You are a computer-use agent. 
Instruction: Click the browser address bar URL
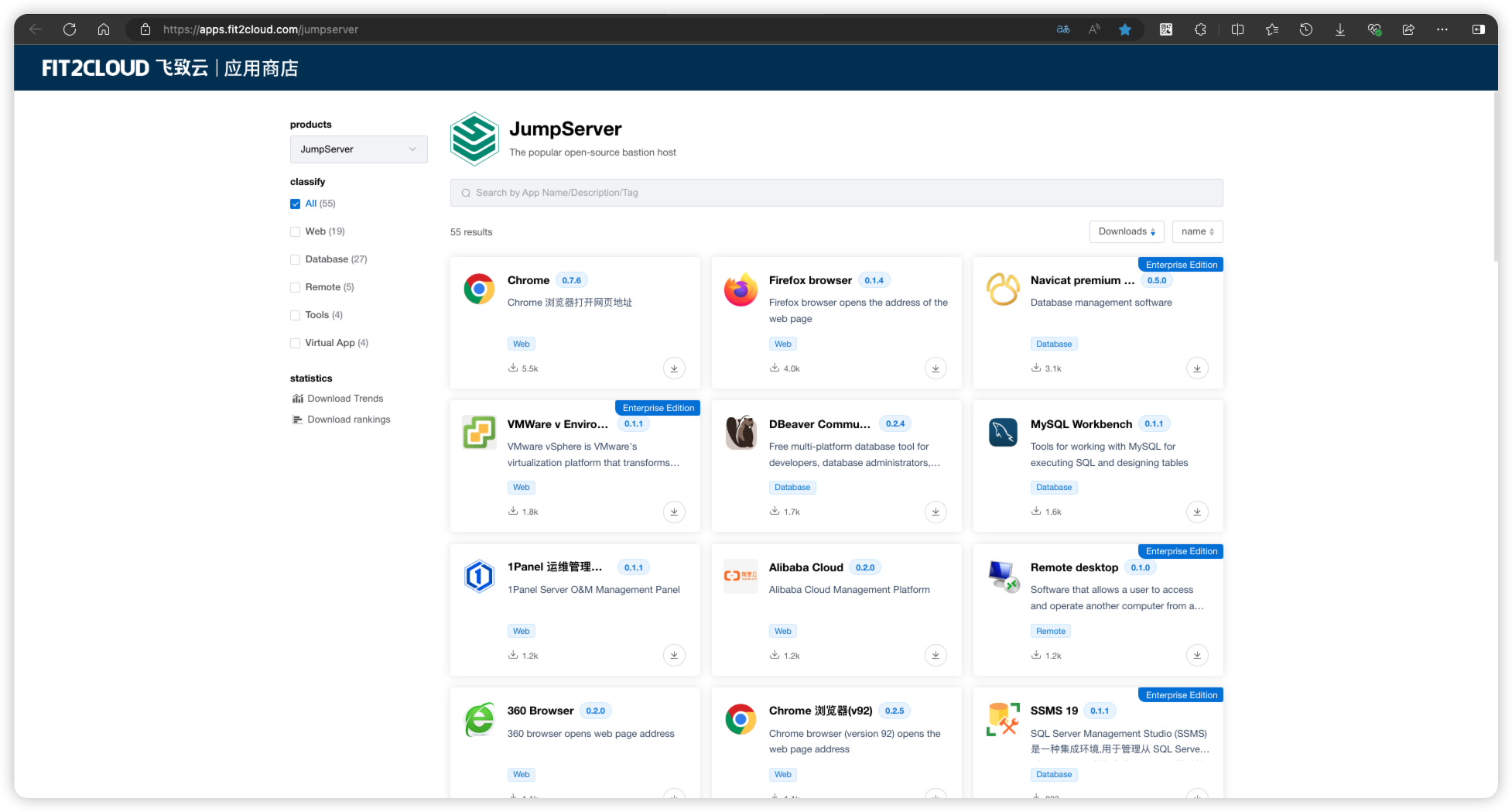pos(261,29)
